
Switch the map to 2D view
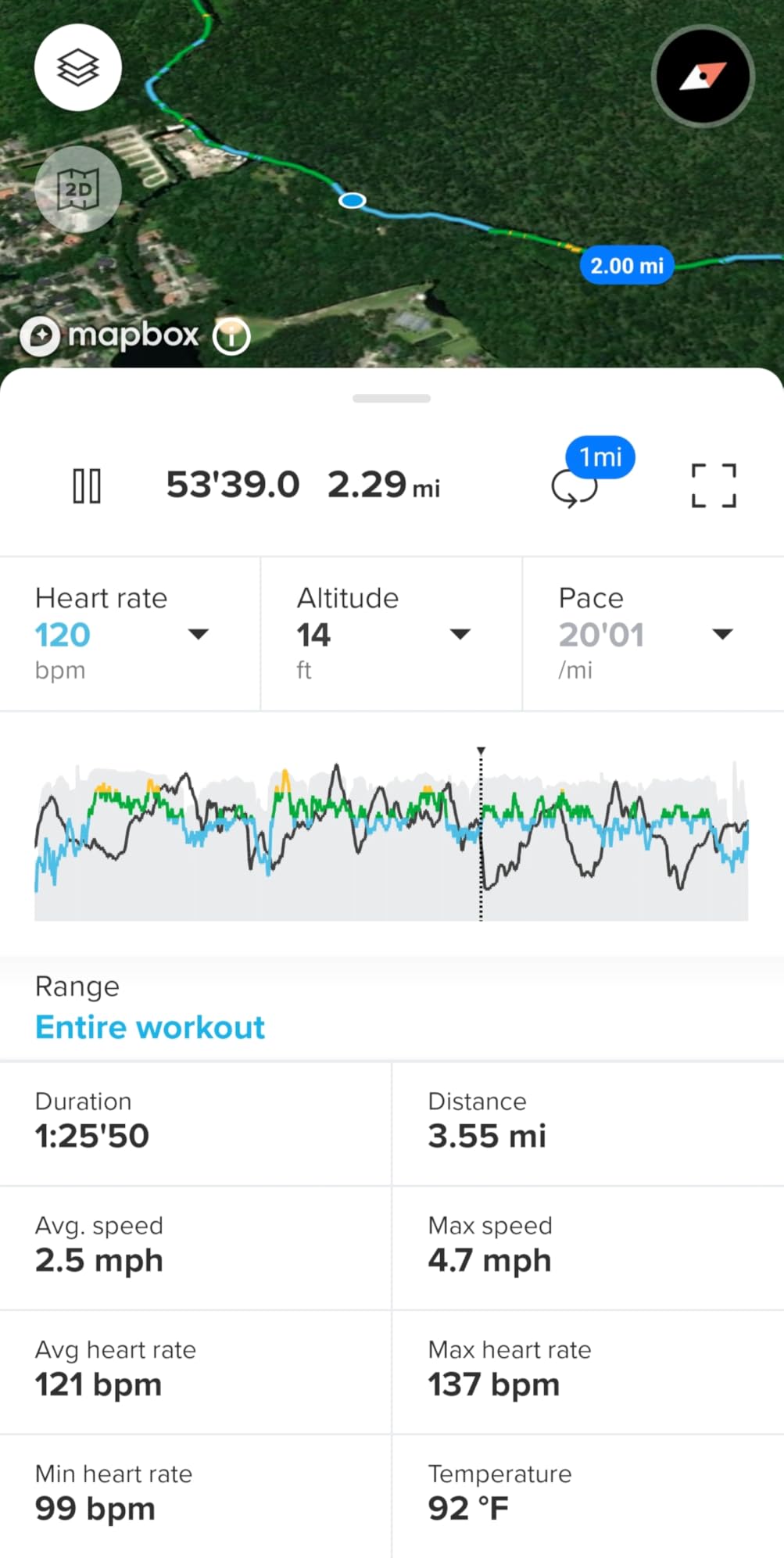pyautogui.click(x=77, y=188)
